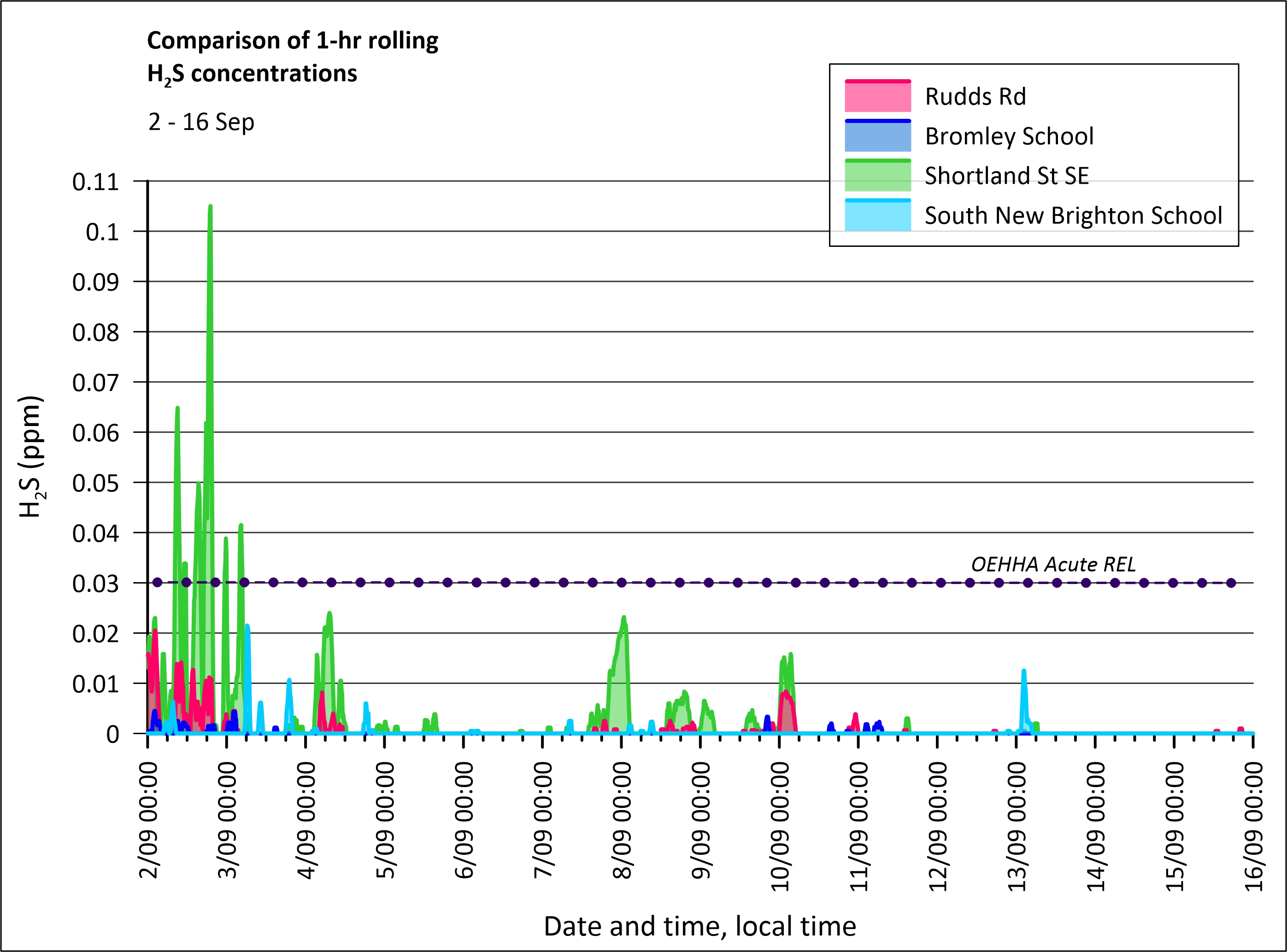
Task: Click the '2/09 00:00' x-axis date label
Action: [148, 821]
